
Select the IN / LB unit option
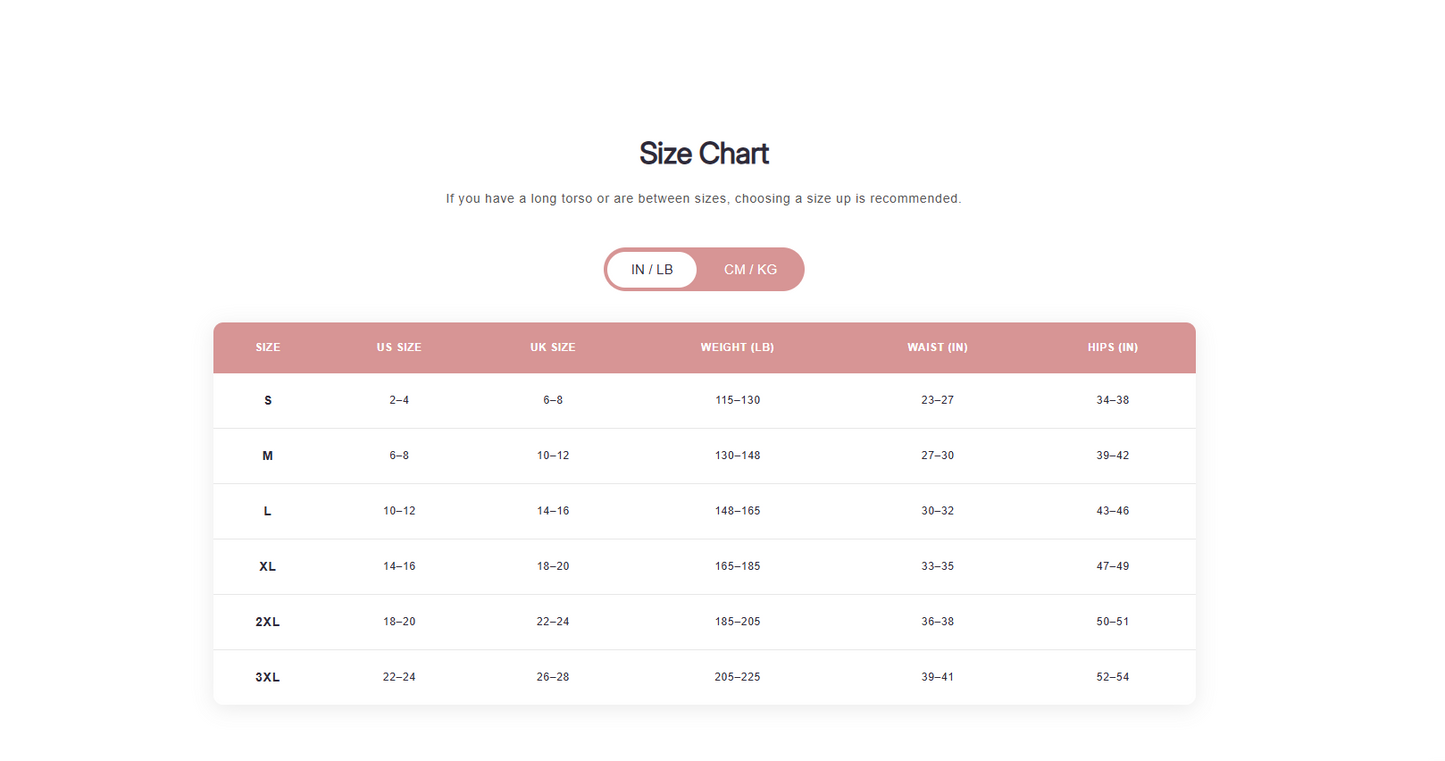pyautogui.click(x=651, y=269)
